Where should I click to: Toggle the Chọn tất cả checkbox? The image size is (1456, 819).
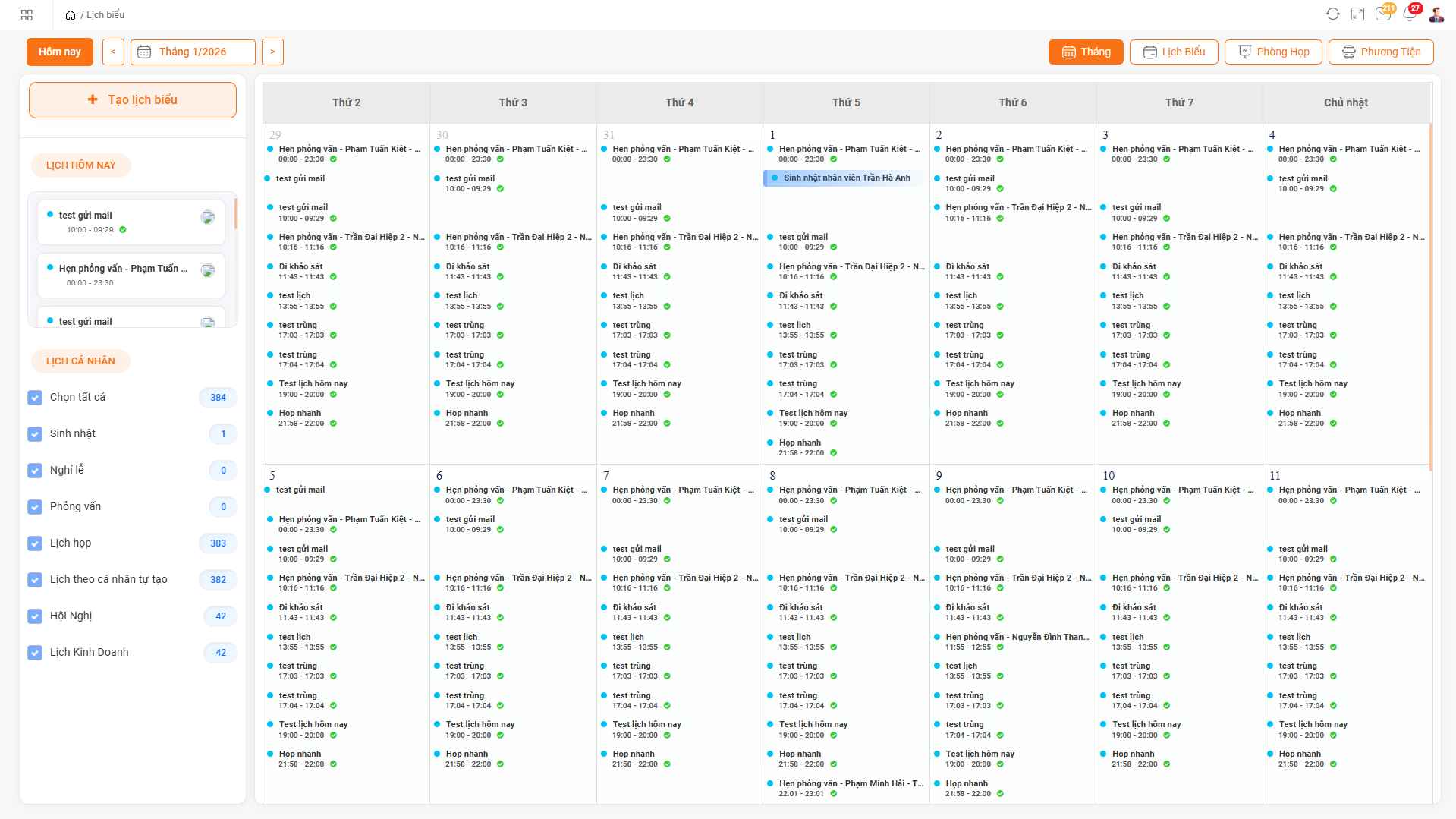[35, 398]
